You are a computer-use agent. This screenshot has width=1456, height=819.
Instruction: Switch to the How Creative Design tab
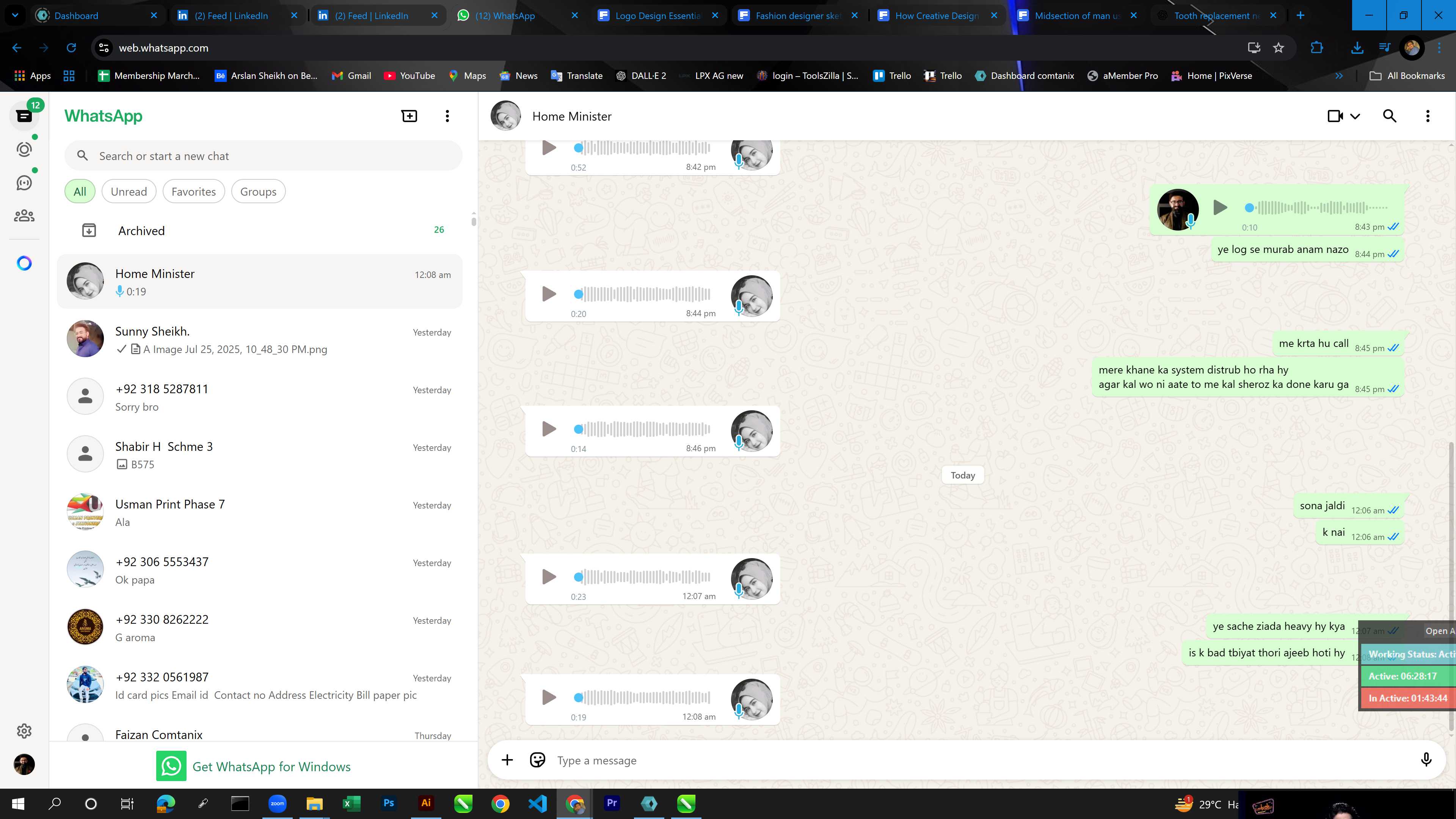(938, 15)
